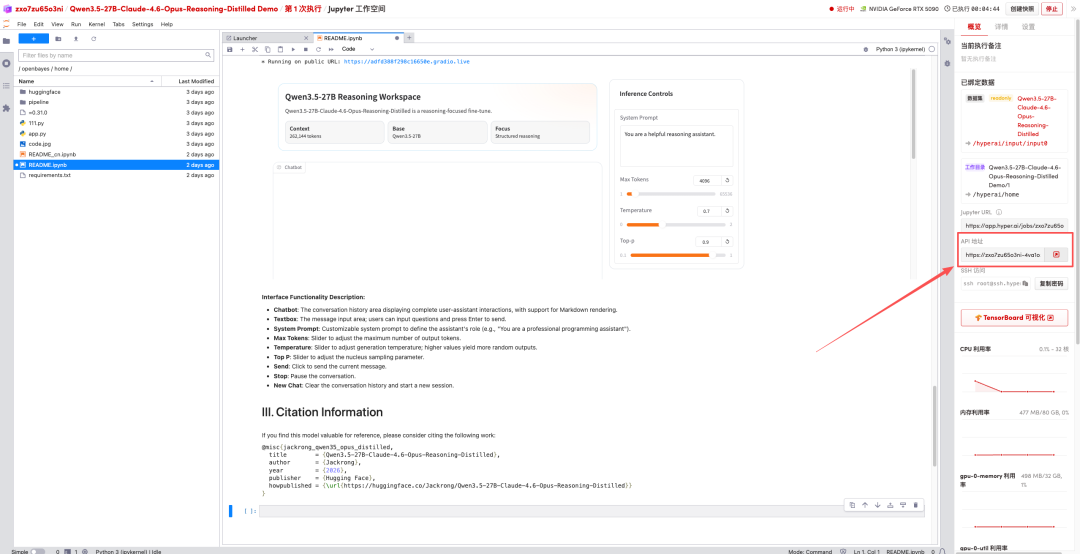Image resolution: width=1080 pixels, height=554 pixels.
Task: Run the selected cell with play icon
Action: tap(293, 49)
